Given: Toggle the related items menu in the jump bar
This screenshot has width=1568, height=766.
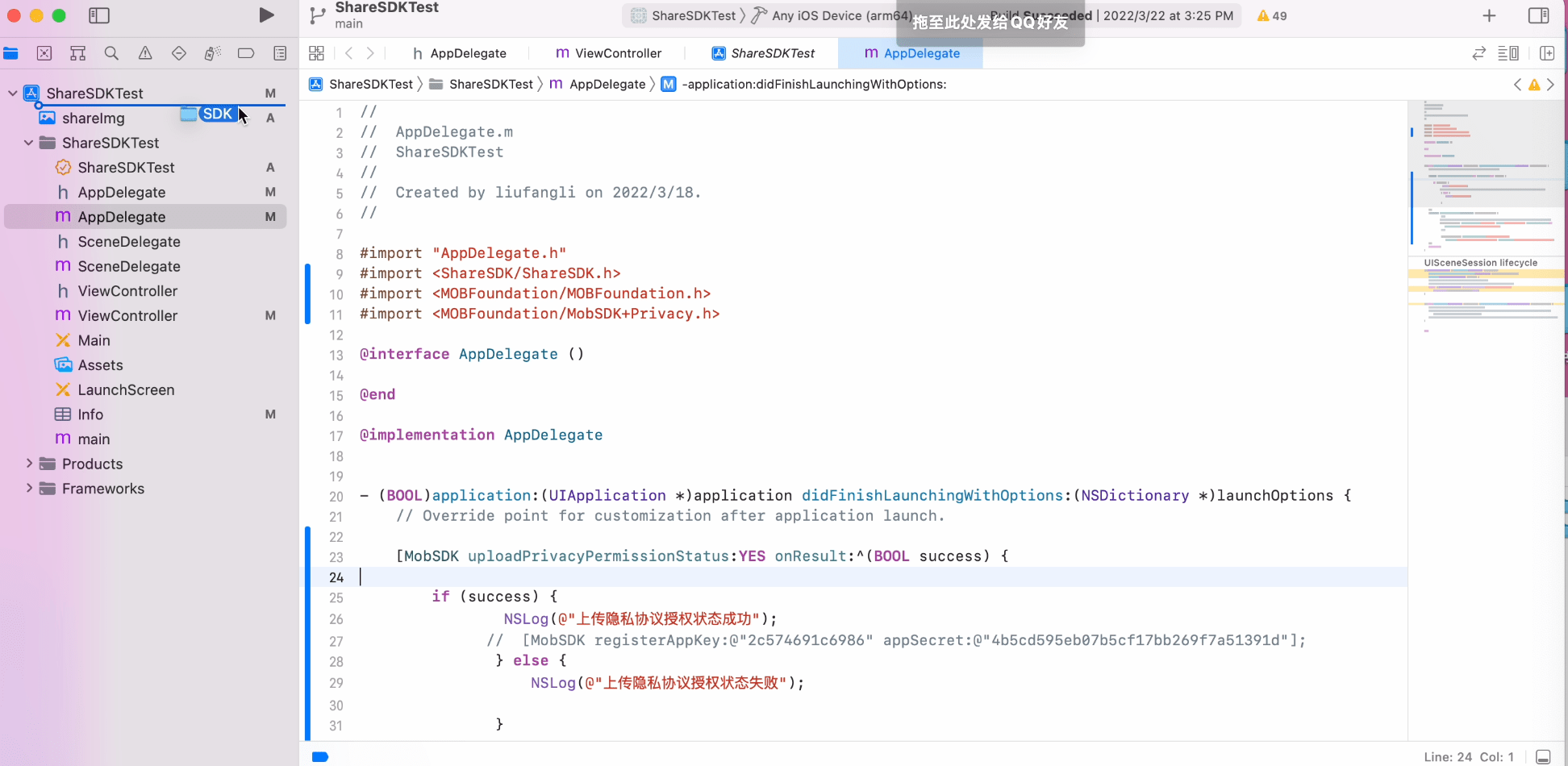Looking at the screenshot, I should pyautogui.click(x=316, y=53).
